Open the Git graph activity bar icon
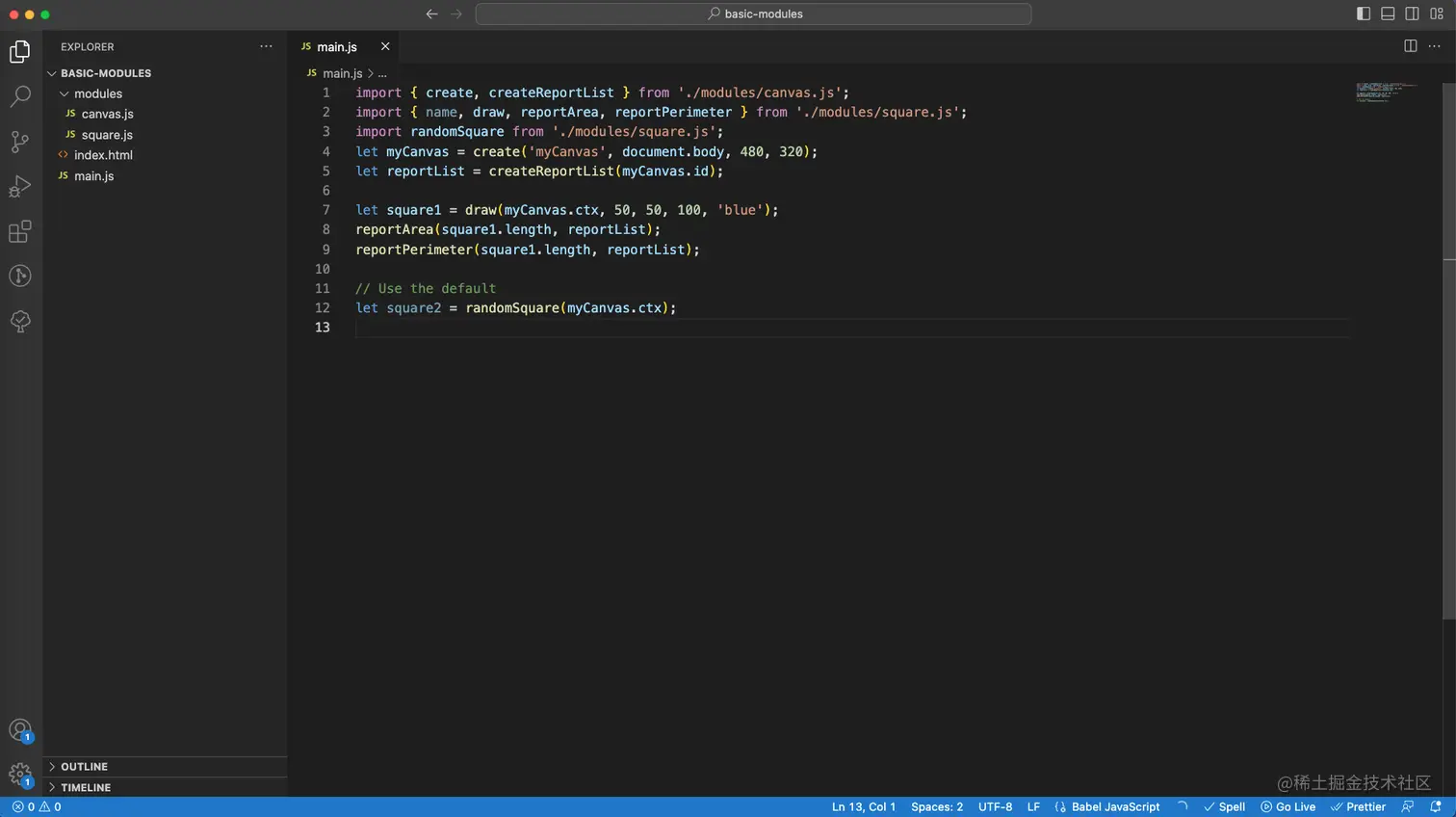Viewport: 1456px width, 817px height. (20, 277)
